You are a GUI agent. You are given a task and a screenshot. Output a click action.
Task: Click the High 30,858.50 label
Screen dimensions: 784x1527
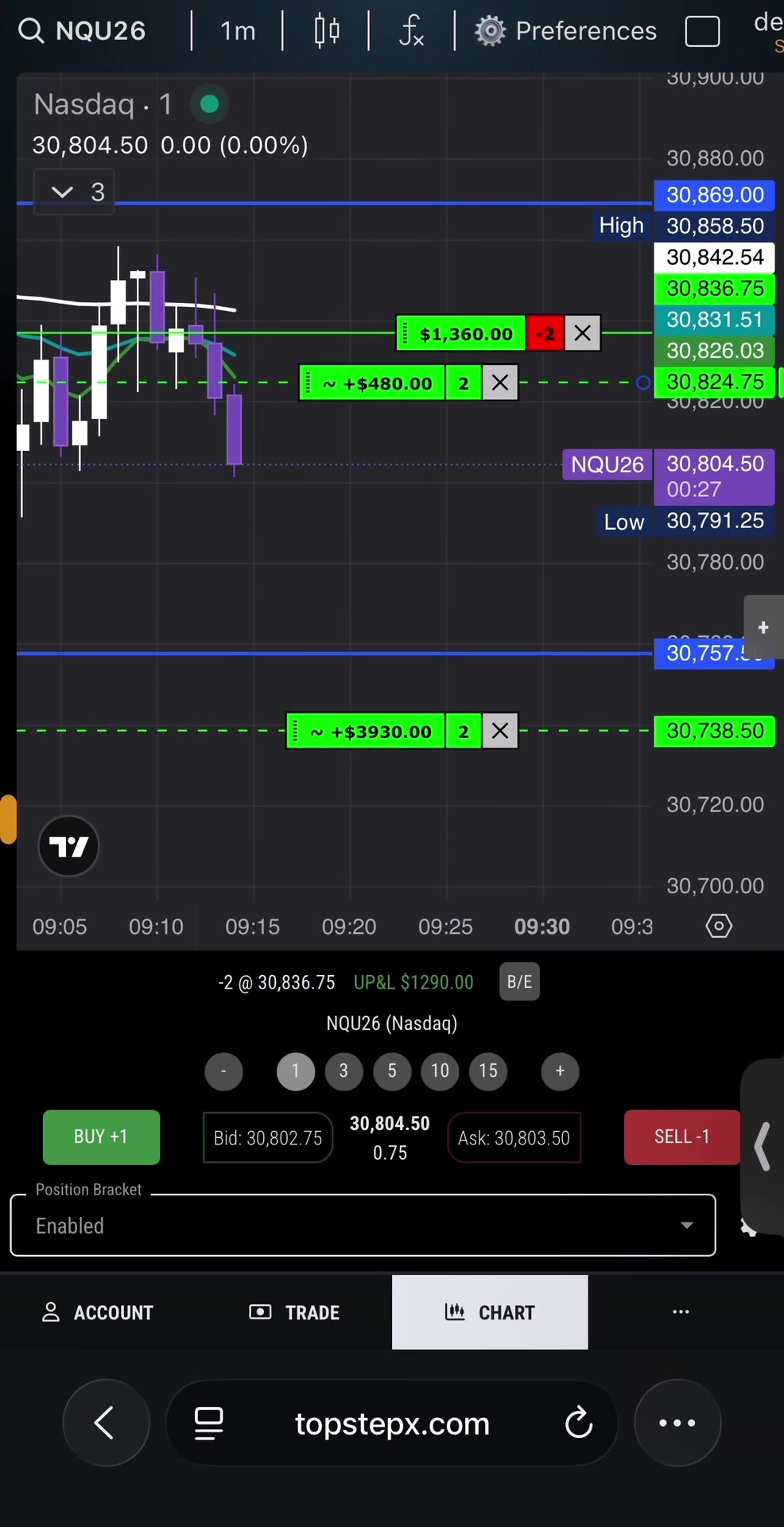point(682,226)
